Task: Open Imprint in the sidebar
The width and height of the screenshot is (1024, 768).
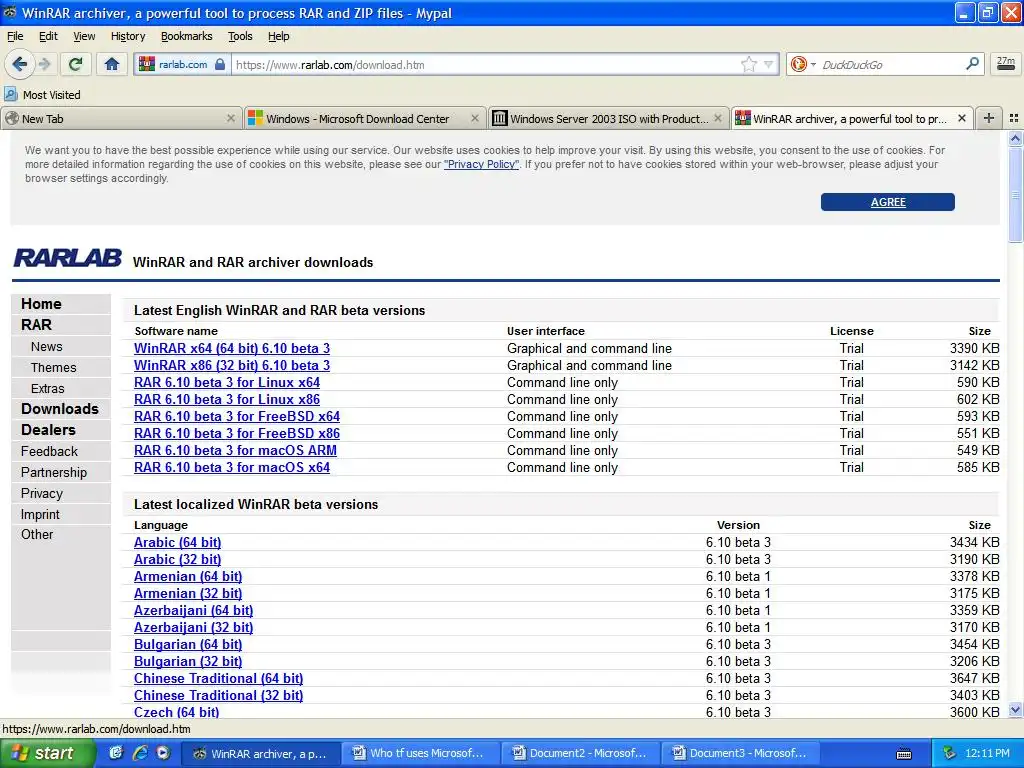Action: tap(40, 515)
